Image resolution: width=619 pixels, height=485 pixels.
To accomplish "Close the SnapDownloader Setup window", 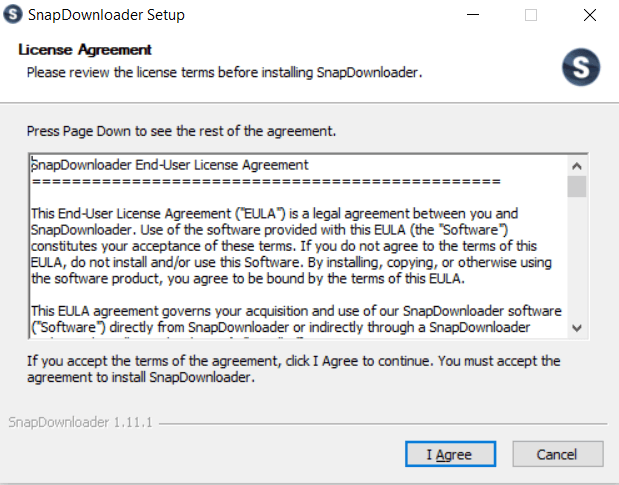I will 589,15.
